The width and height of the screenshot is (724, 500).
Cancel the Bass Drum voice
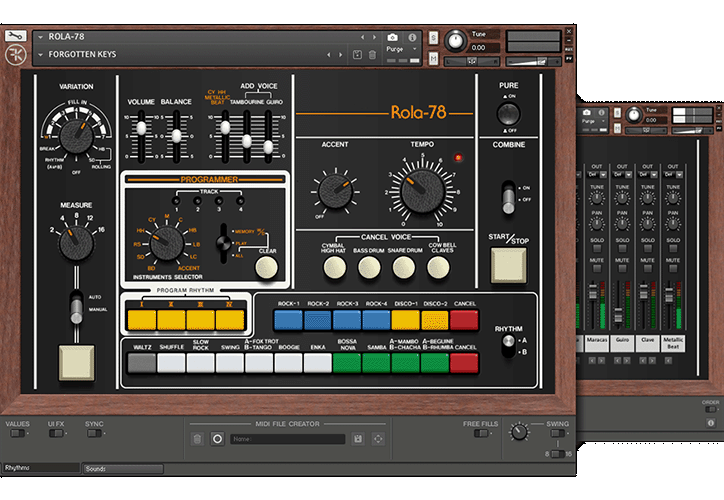[x=369, y=268]
